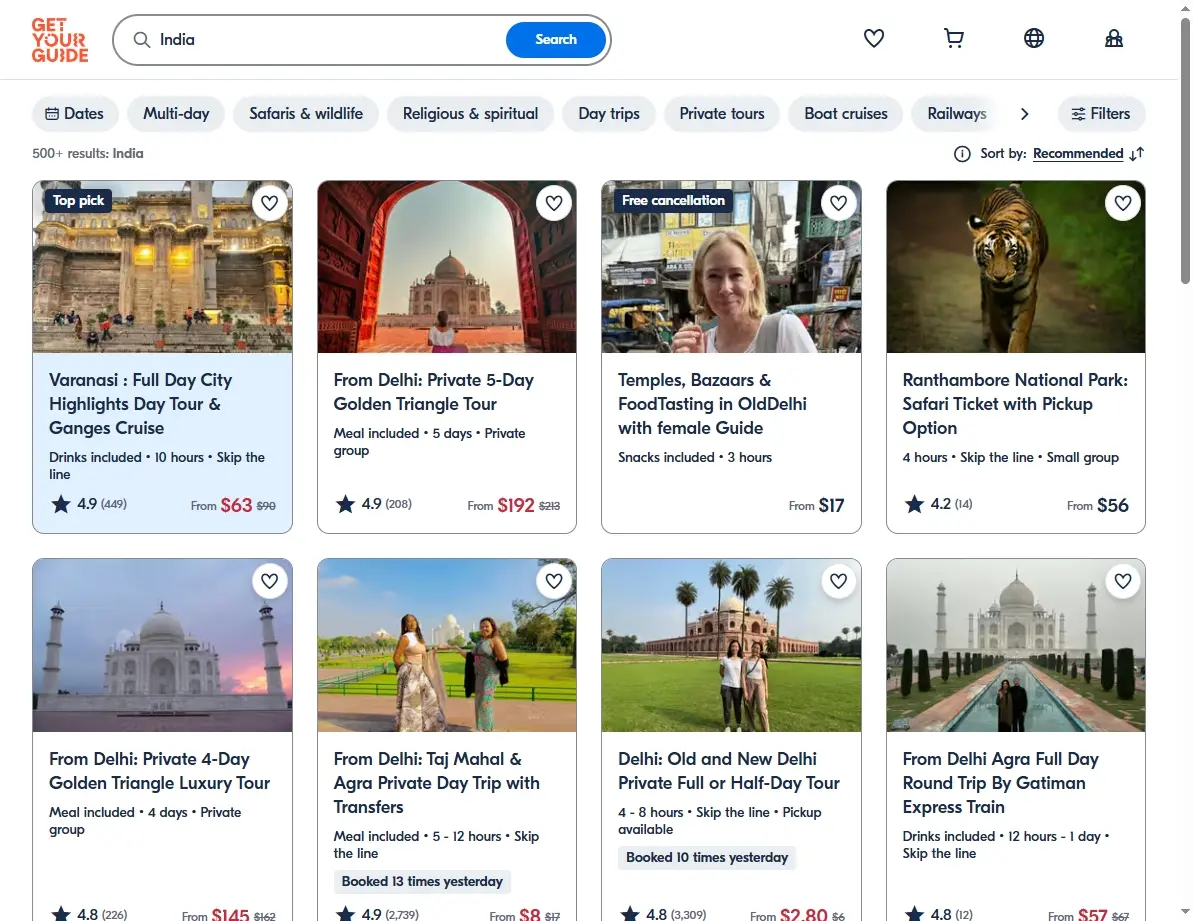
Task: Save Varanasi Full Day tour to wishlist
Action: (269, 203)
